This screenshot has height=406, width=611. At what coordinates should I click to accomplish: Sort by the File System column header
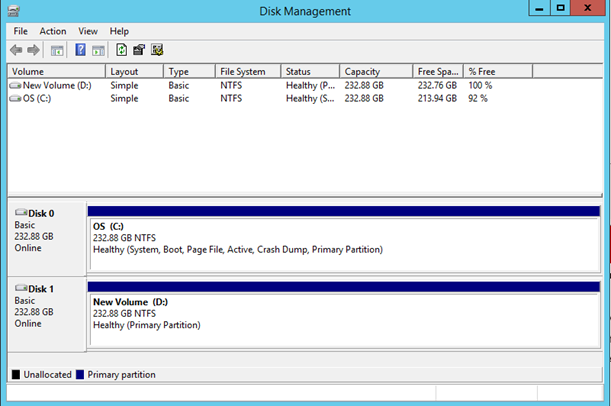point(248,72)
